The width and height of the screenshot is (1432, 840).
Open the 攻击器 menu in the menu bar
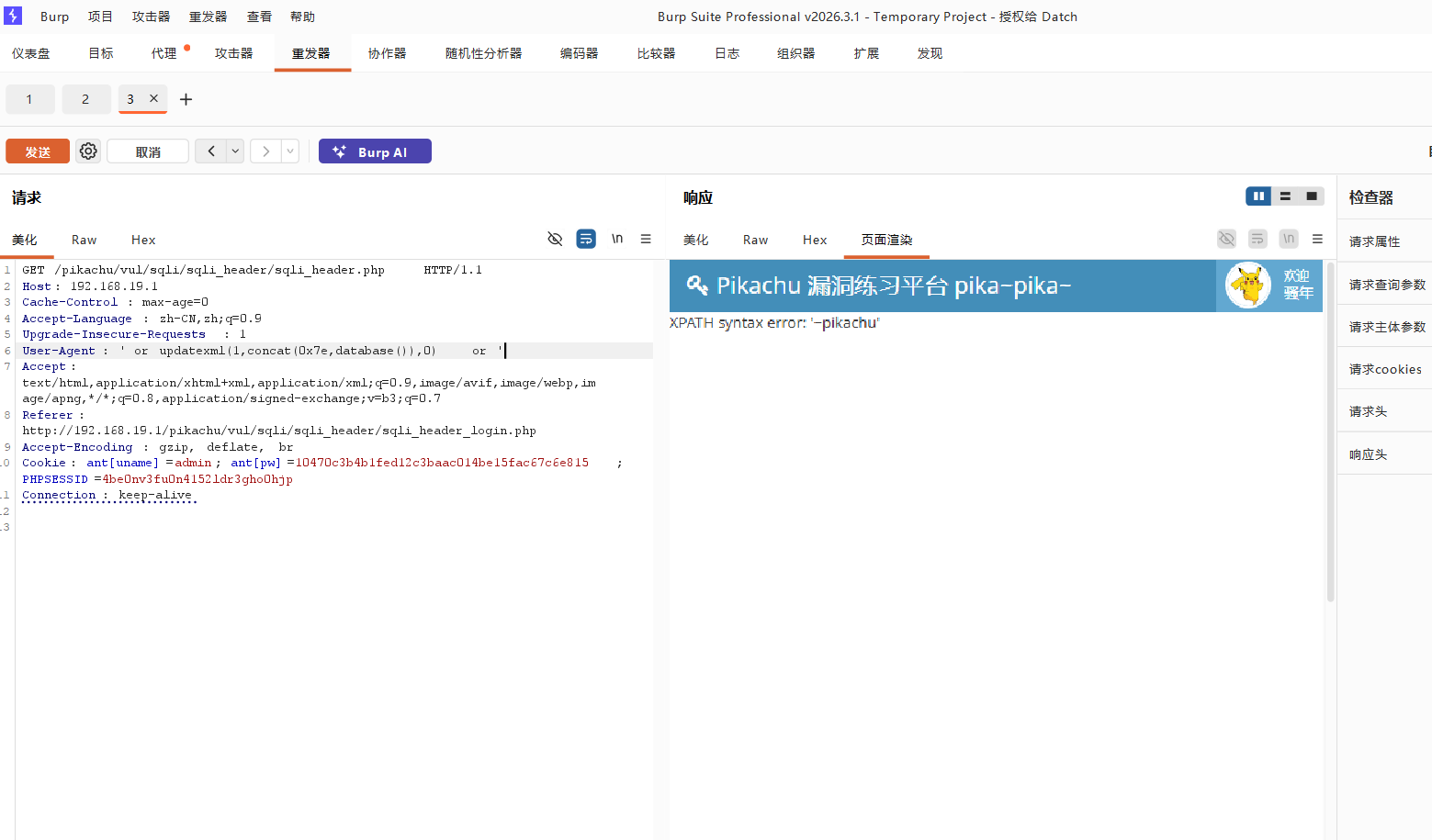[x=151, y=17]
